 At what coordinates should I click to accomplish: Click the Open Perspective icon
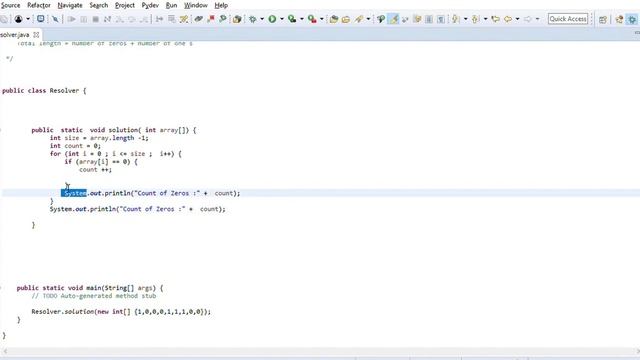click(x=603, y=19)
